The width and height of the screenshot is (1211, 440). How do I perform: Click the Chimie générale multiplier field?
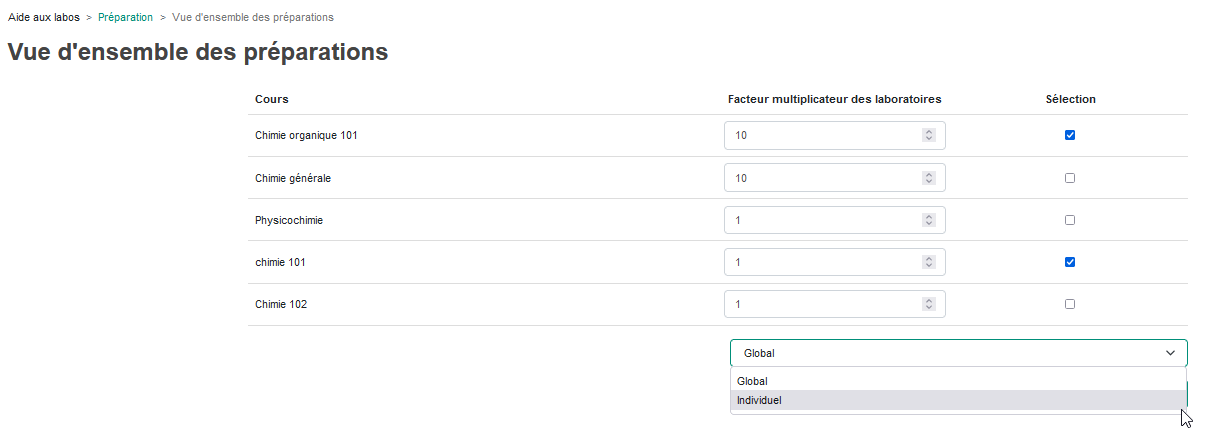pyautogui.click(x=834, y=178)
